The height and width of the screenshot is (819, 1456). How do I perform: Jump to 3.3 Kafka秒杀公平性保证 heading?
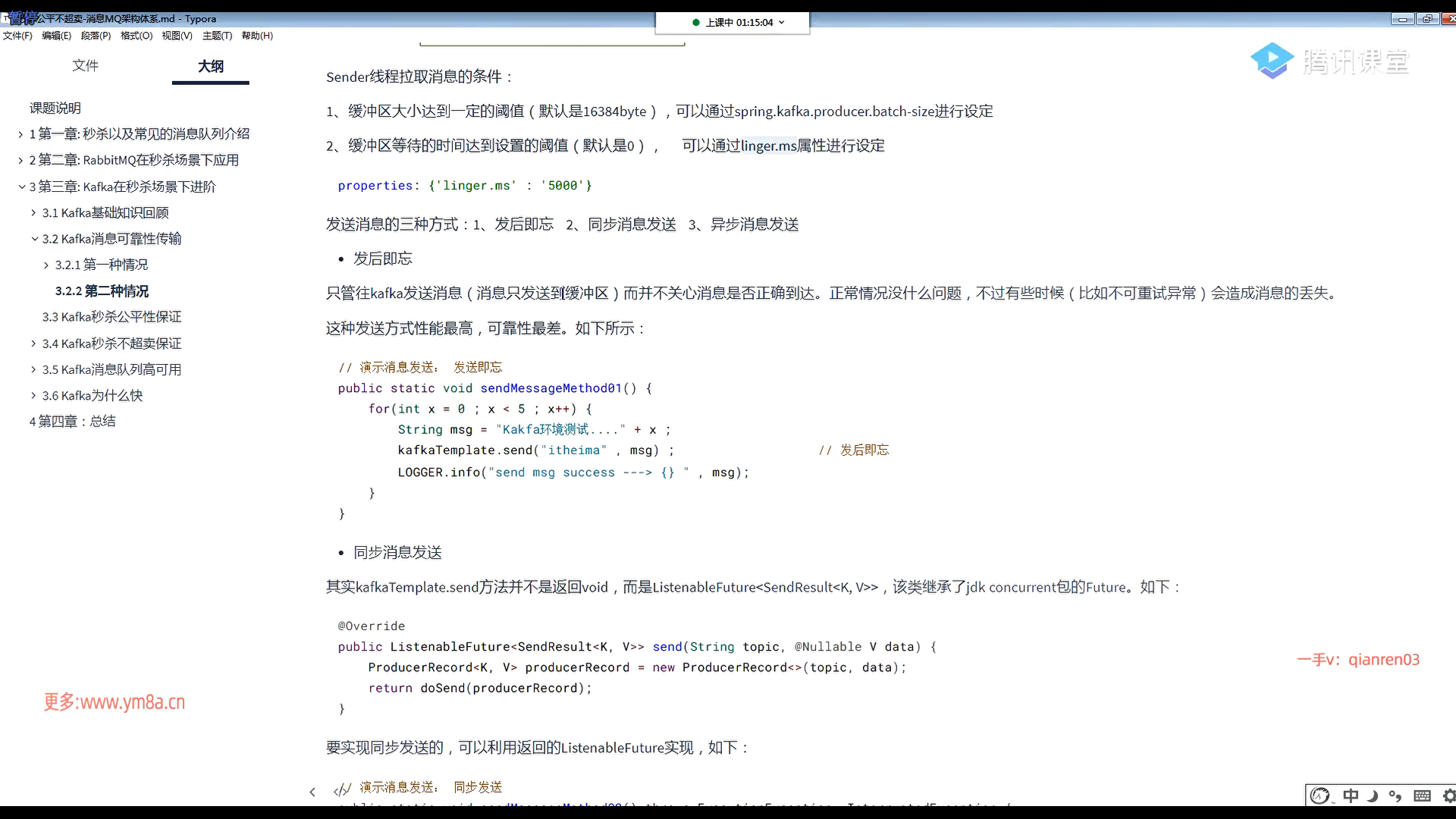tap(111, 317)
